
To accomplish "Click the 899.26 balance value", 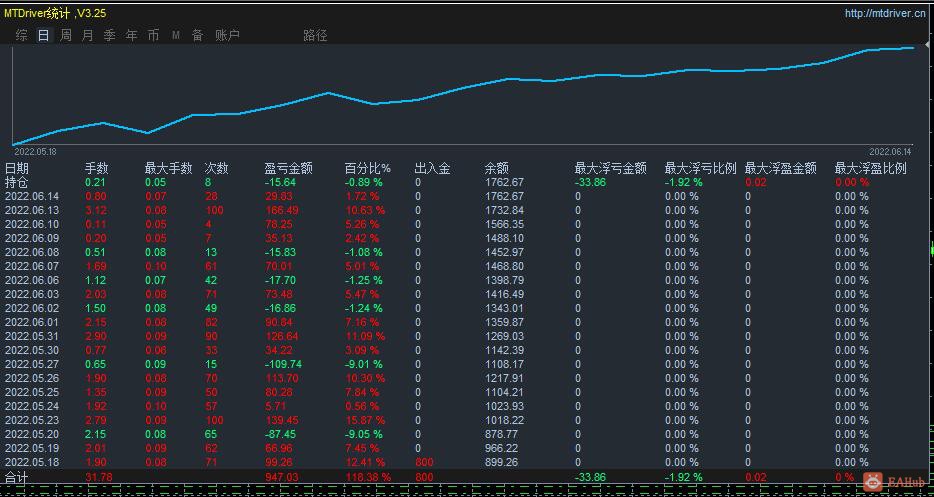I will point(502,462).
